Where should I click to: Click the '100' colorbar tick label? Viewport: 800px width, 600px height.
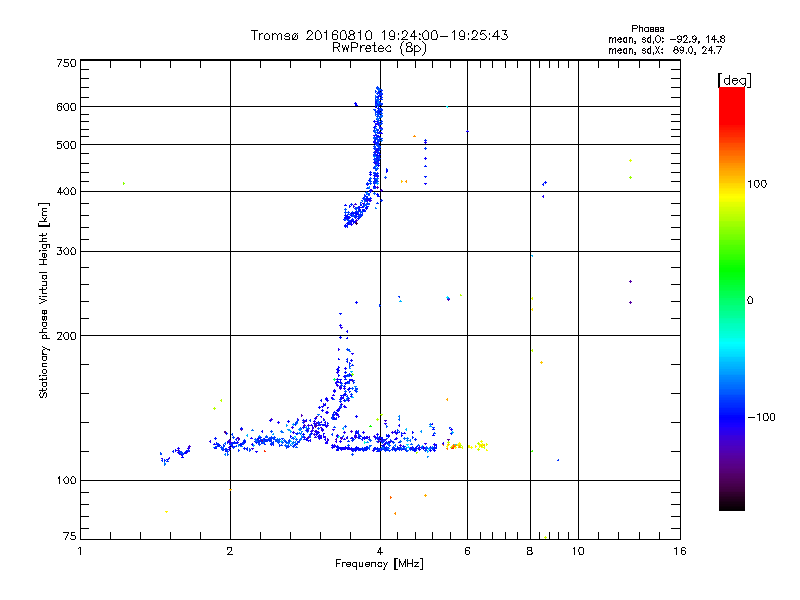(757, 184)
